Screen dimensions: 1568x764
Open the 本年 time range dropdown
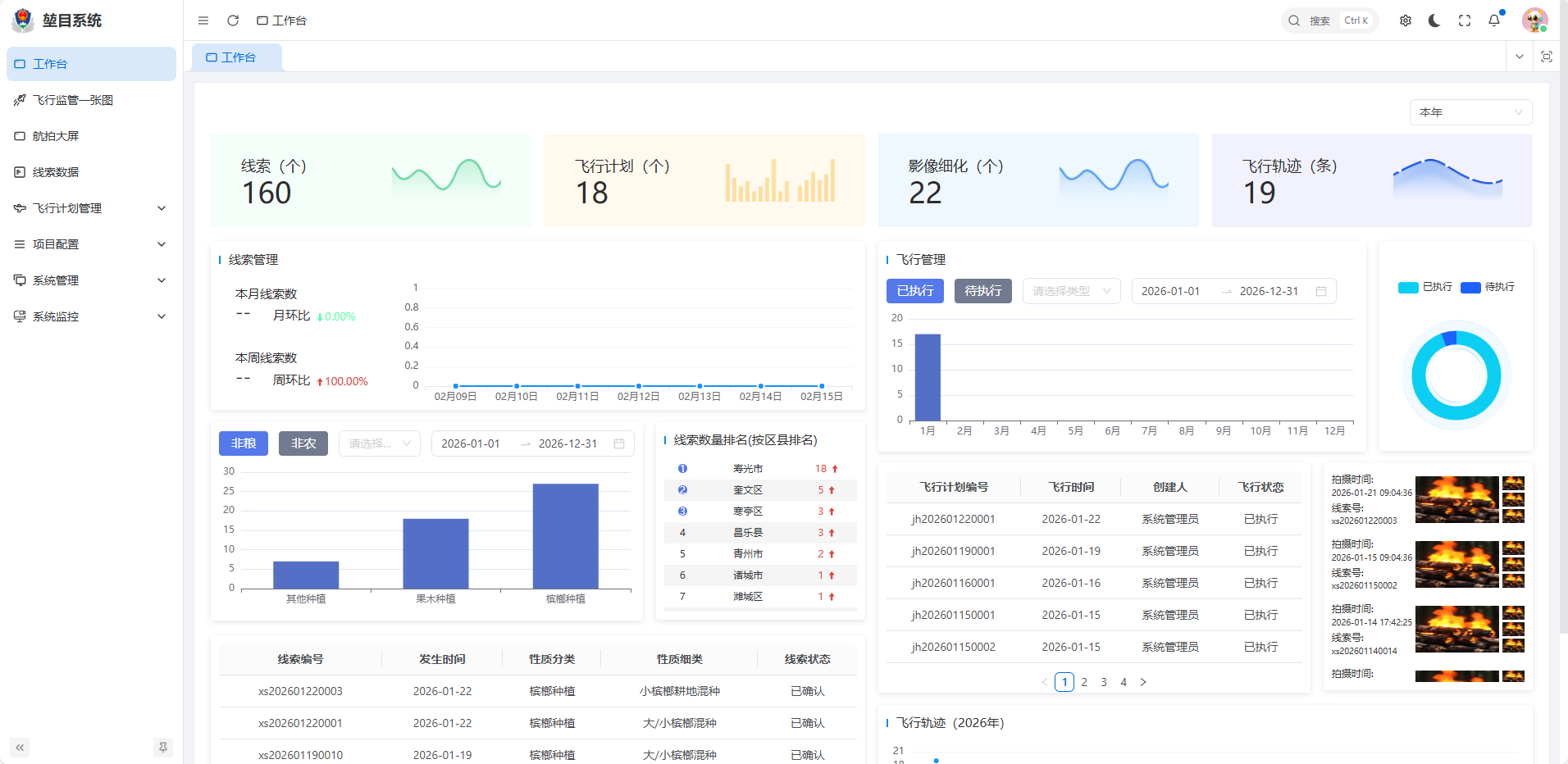pos(1470,112)
